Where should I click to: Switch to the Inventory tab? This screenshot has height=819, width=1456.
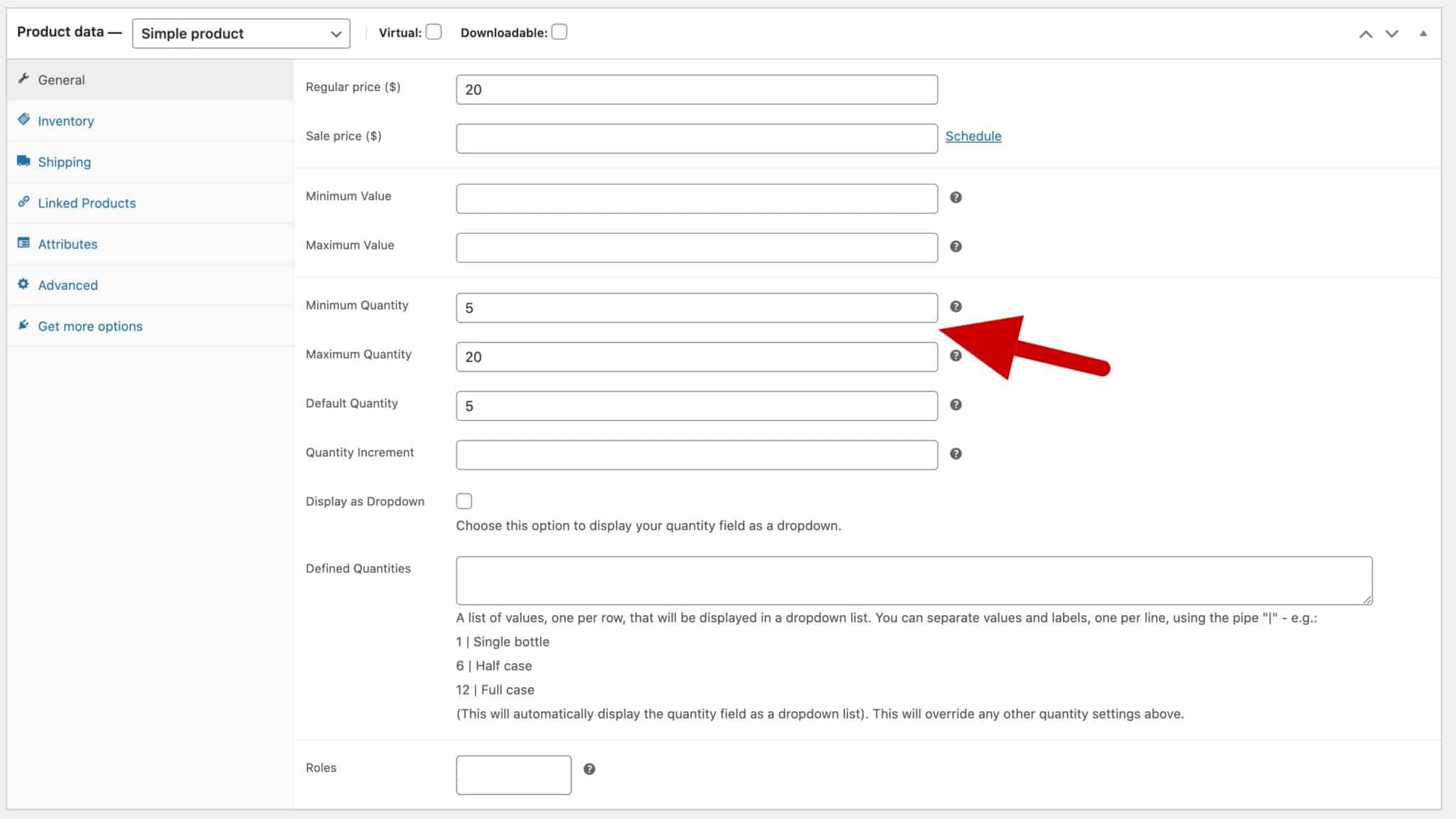pyautogui.click(x=66, y=120)
